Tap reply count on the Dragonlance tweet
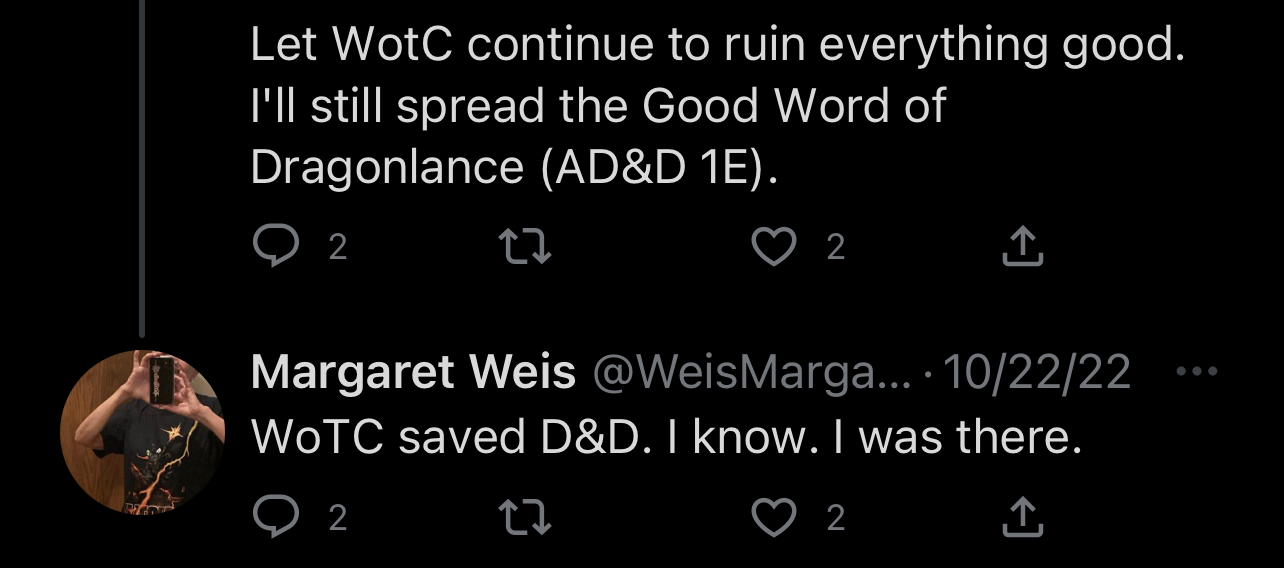Image resolution: width=1284 pixels, height=568 pixels. tap(338, 247)
